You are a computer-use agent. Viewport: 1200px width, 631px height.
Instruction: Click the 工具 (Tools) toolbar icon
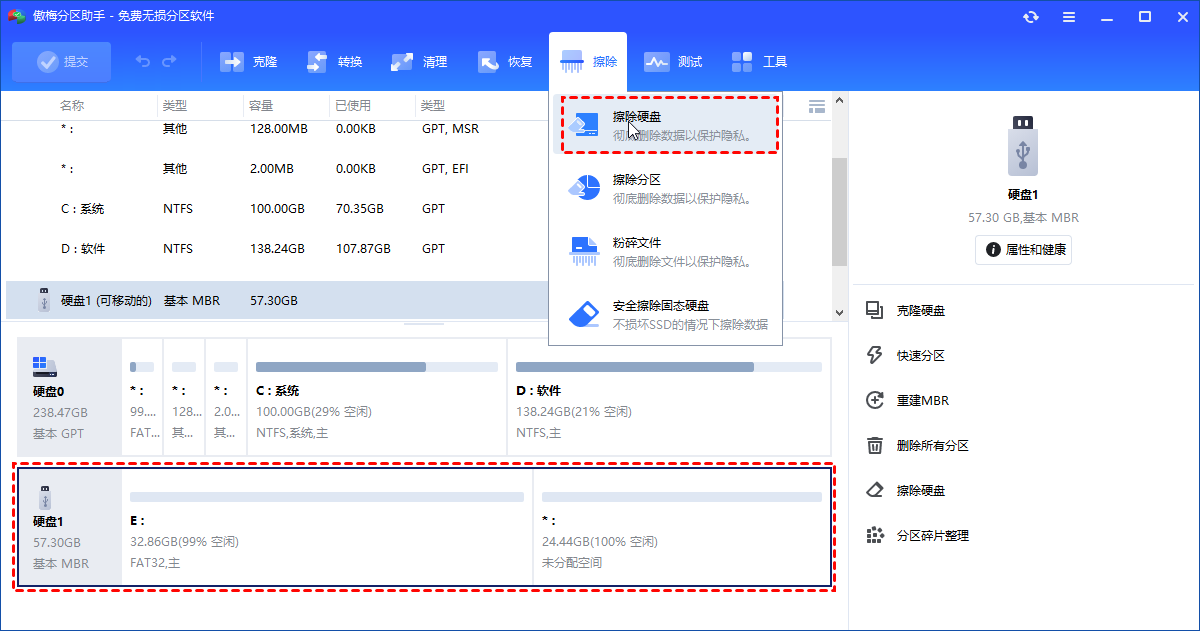[759, 61]
